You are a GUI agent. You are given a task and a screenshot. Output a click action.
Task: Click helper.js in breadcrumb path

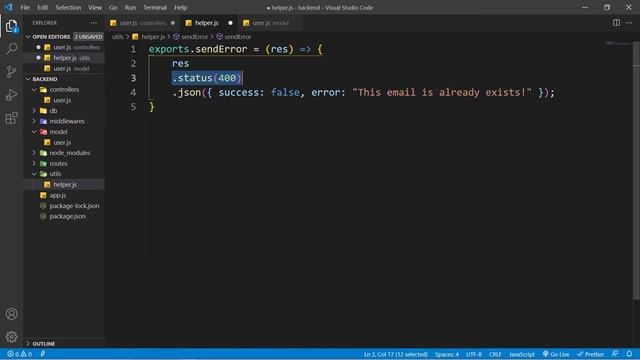149,37
